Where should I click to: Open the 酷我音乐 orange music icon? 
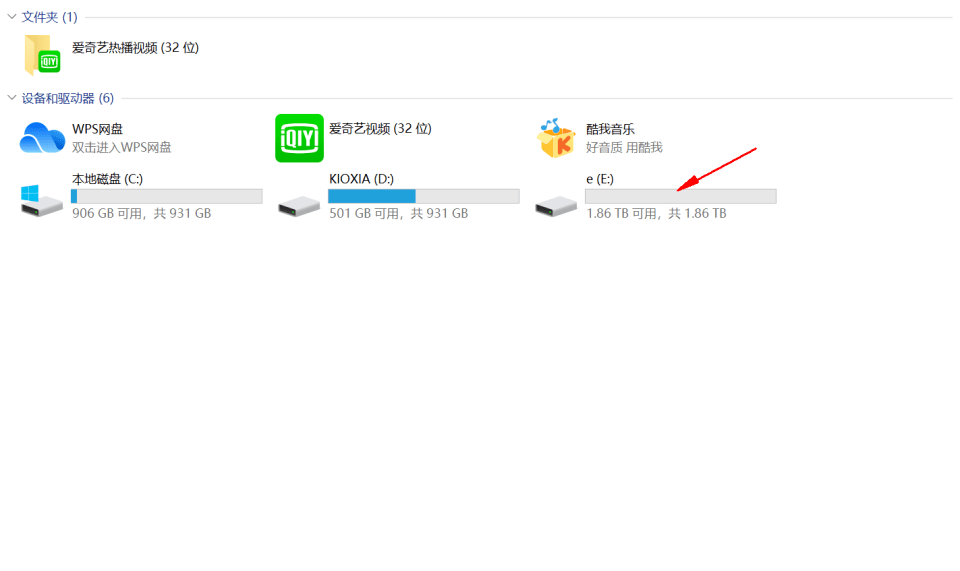556,138
